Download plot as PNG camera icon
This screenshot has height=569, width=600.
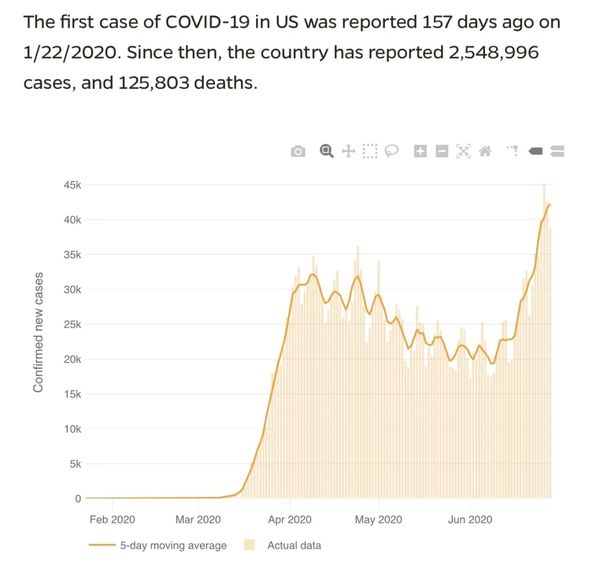(298, 151)
